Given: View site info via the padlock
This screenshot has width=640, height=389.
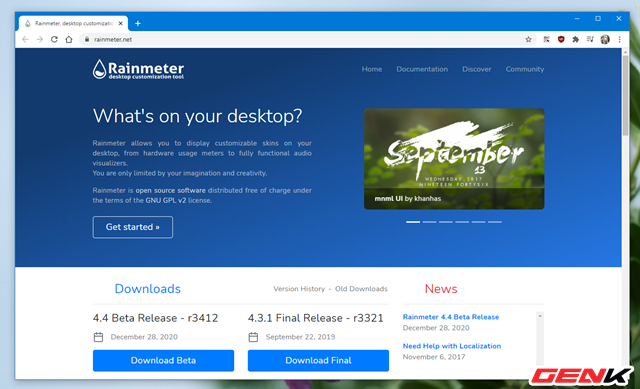Looking at the screenshot, I should 87,40.
